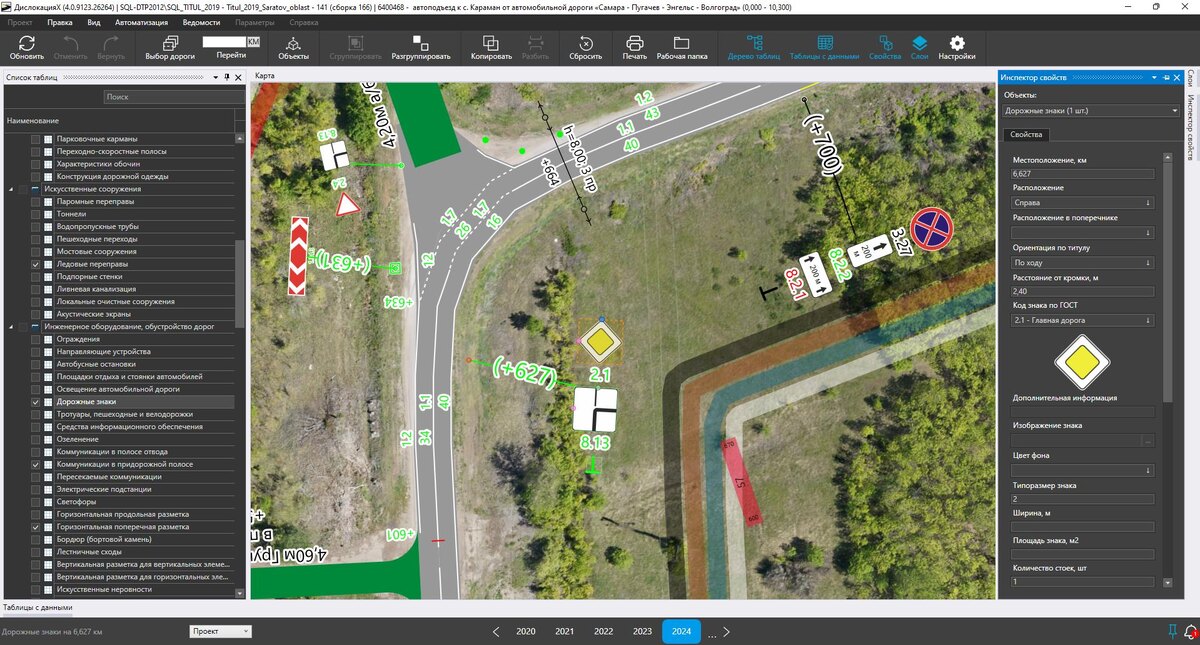Select year 2020 in timeline
This screenshot has width=1200, height=645.
coord(526,631)
